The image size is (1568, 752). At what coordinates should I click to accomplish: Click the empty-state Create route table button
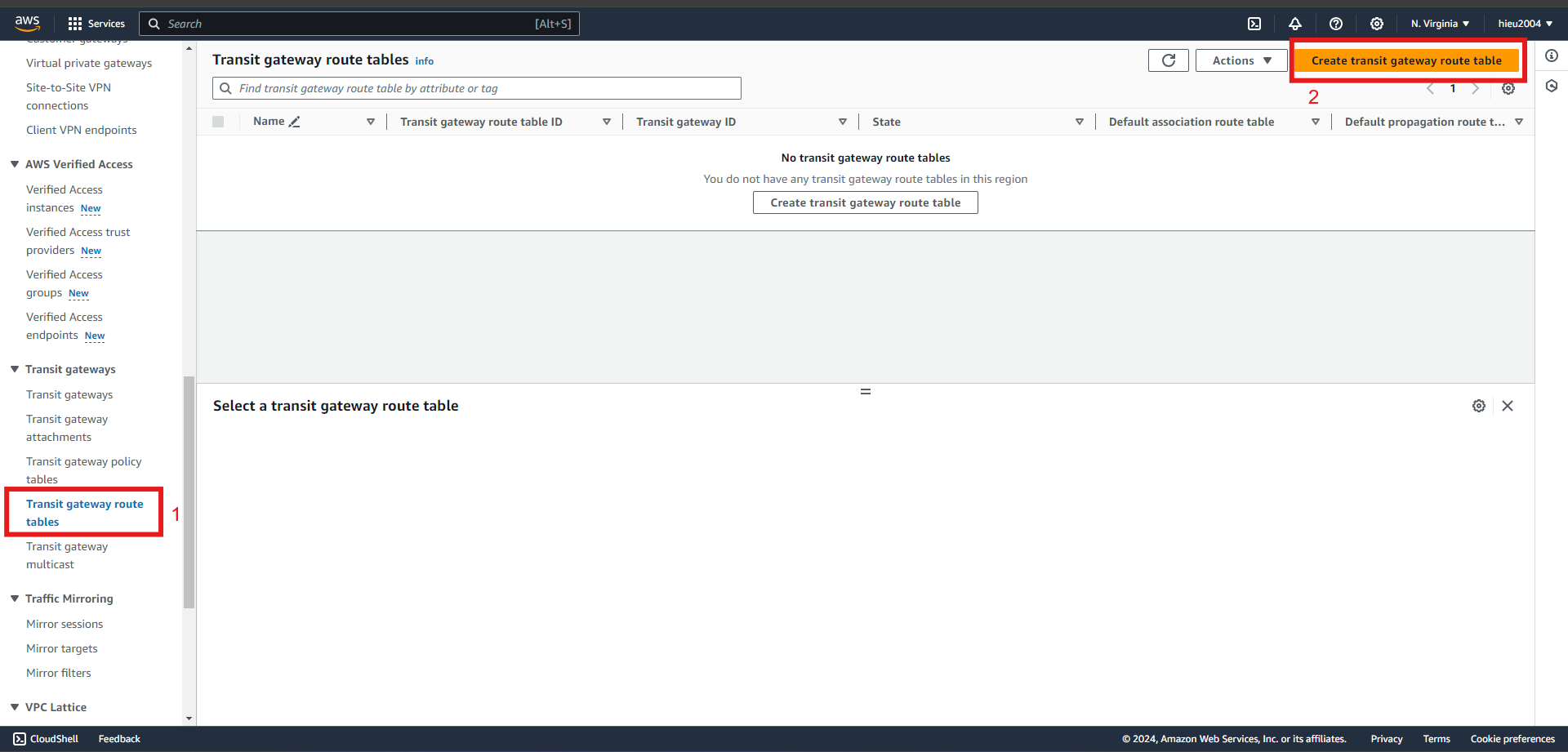tap(866, 202)
